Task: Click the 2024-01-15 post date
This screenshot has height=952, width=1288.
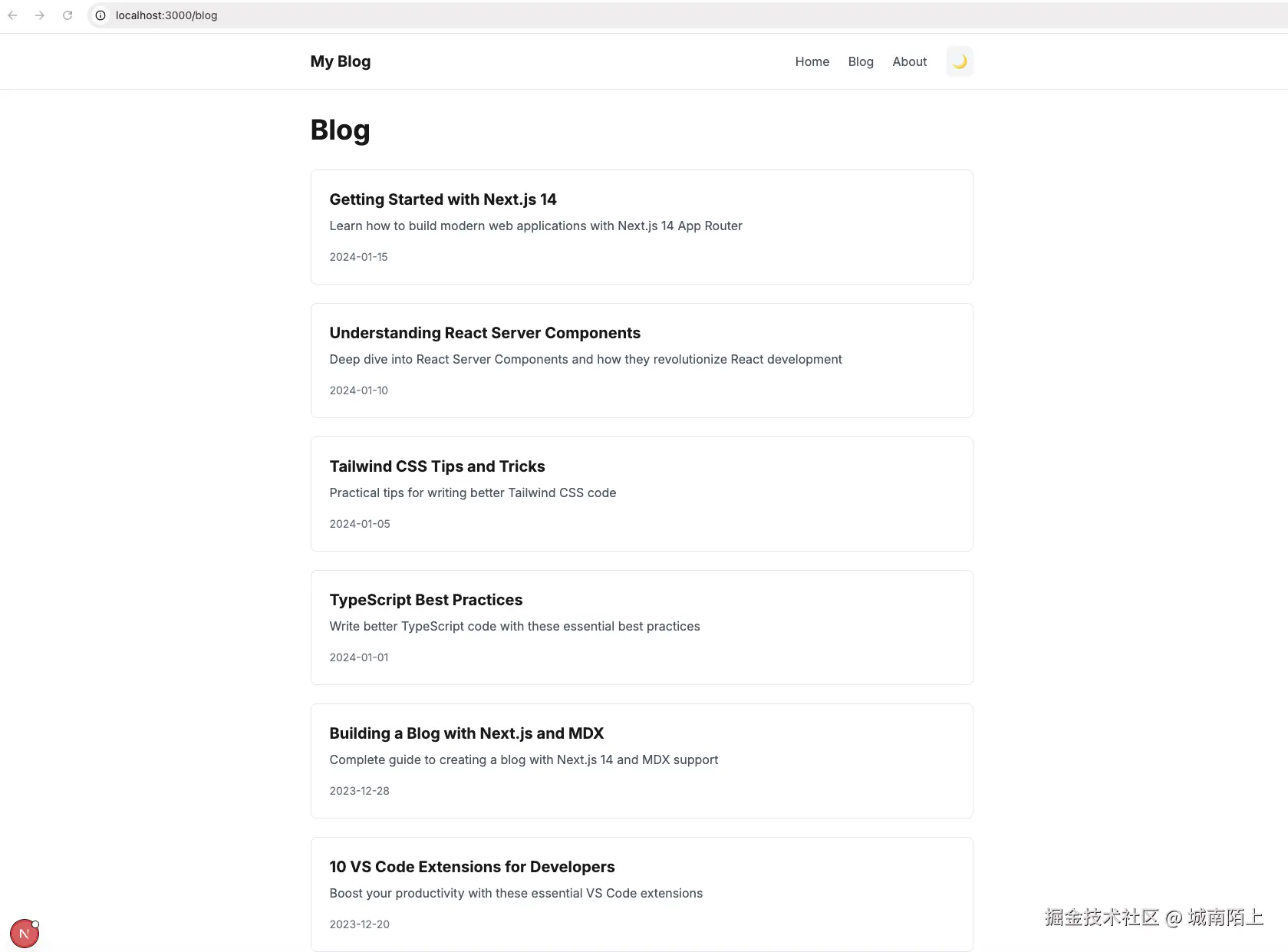Action: [358, 258]
